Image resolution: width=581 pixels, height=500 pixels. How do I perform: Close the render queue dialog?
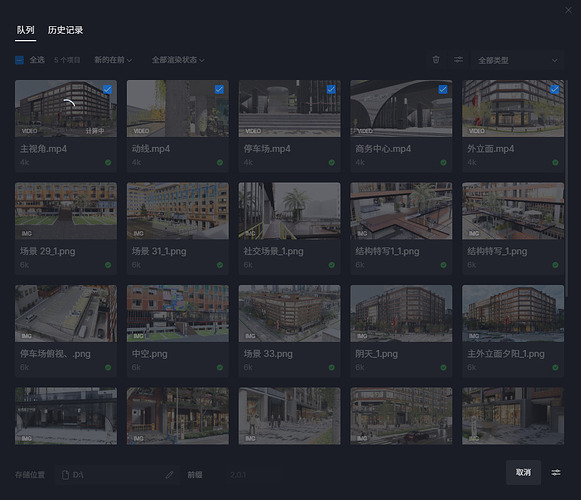[x=568, y=10]
